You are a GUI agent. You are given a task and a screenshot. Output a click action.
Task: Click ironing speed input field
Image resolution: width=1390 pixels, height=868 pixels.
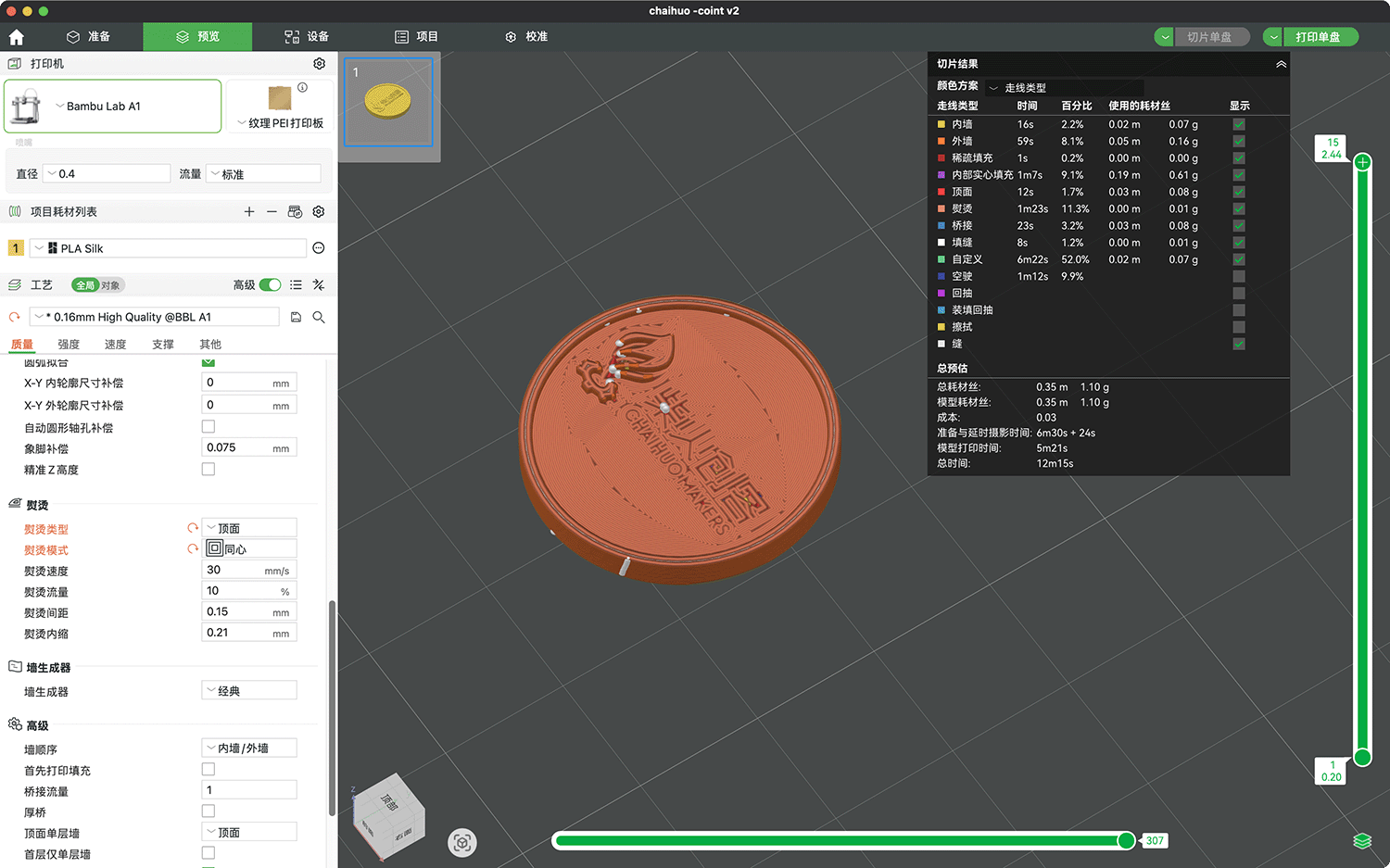click(249, 570)
